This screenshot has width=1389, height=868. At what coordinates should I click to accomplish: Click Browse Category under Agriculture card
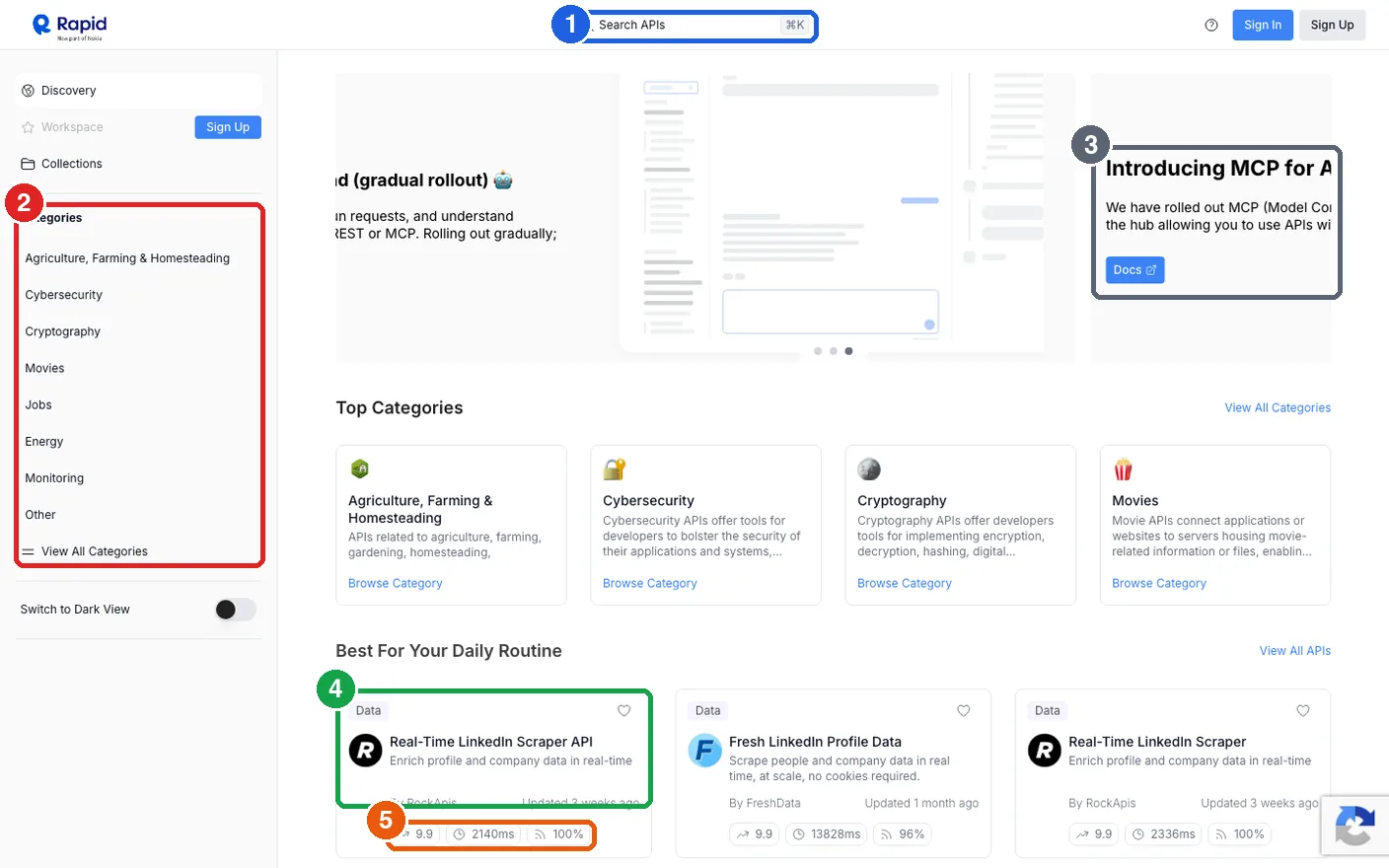(396, 584)
